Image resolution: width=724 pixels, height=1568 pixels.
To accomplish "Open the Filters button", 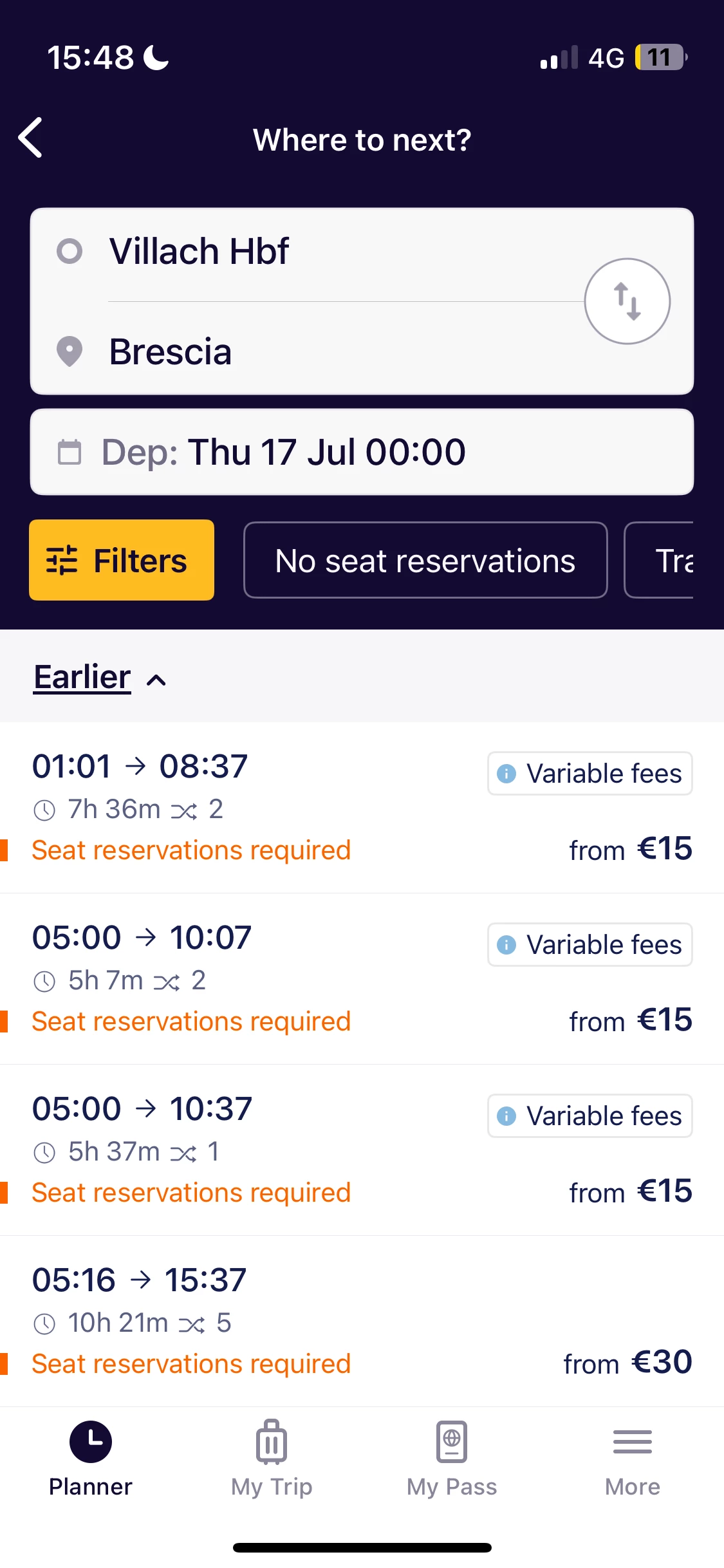I will pos(122,560).
